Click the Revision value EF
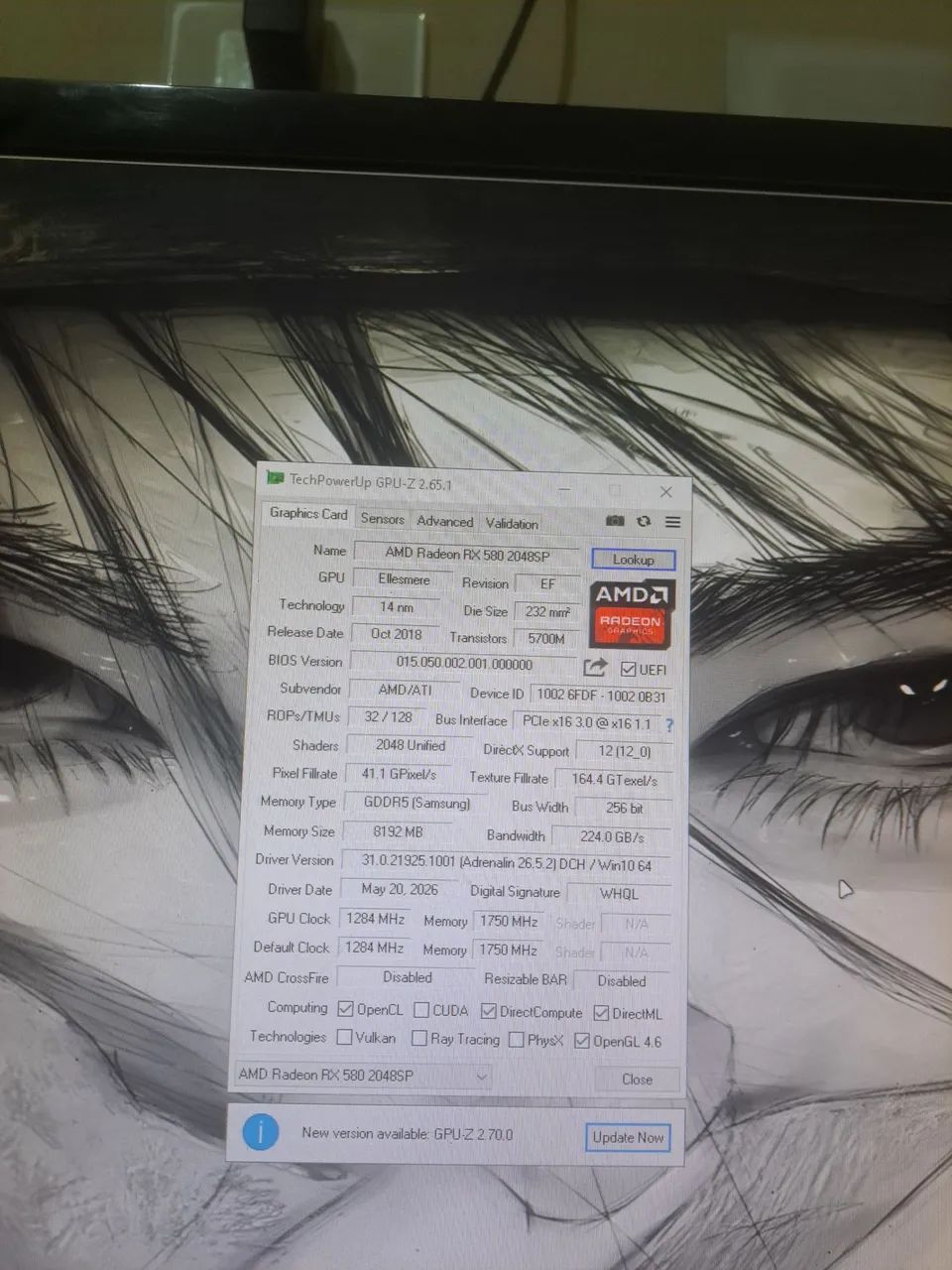 pos(547,584)
